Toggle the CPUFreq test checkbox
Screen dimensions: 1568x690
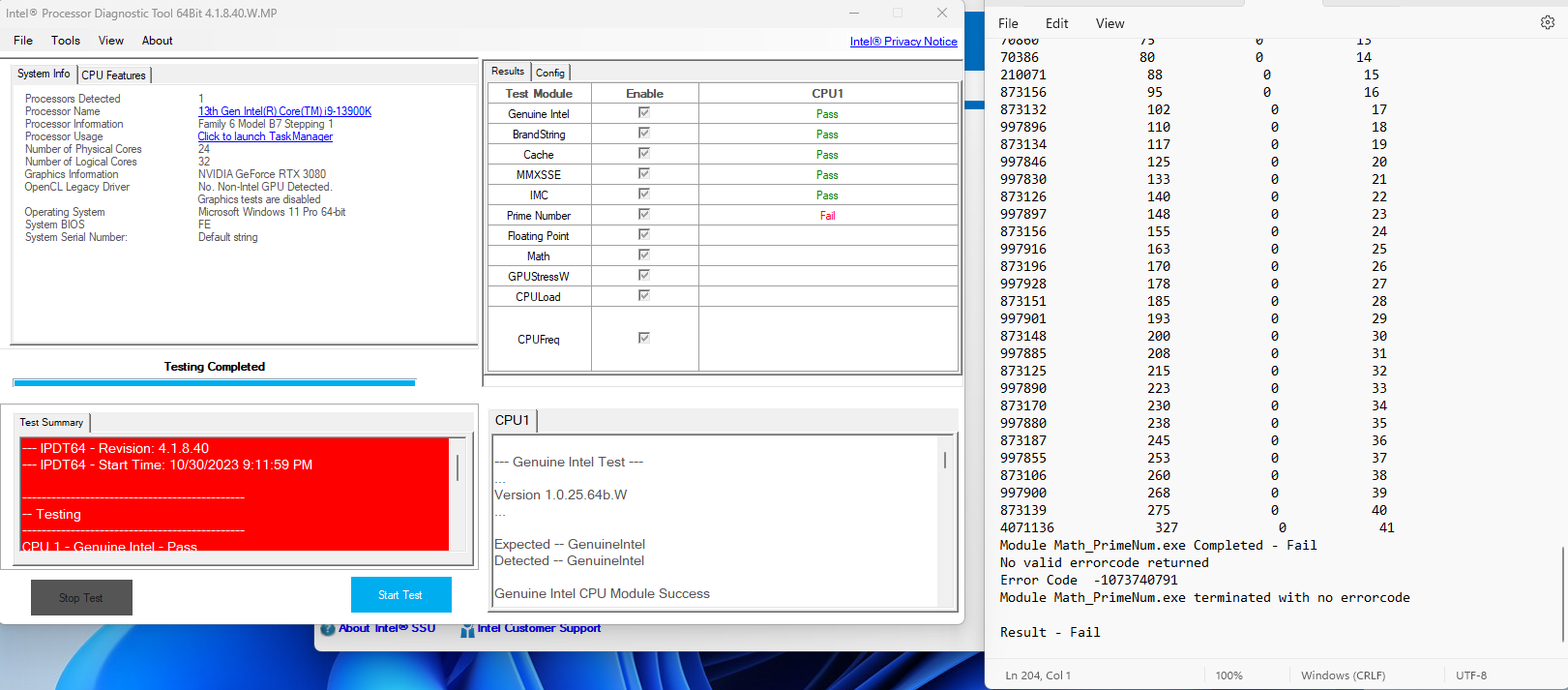(x=644, y=338)
